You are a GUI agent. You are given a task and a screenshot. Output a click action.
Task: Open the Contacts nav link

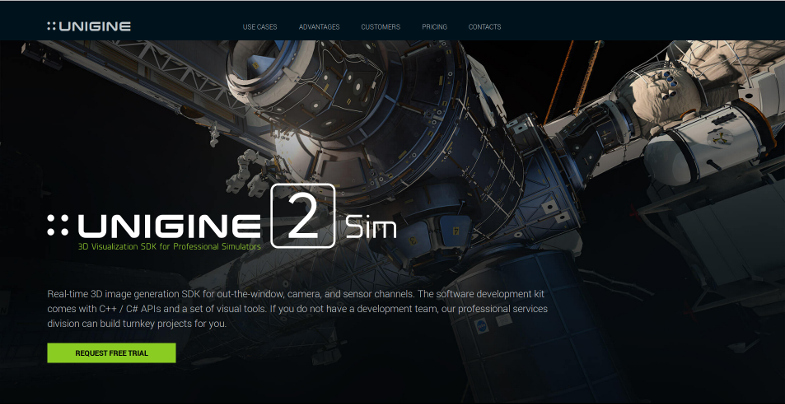pos(485,27)
